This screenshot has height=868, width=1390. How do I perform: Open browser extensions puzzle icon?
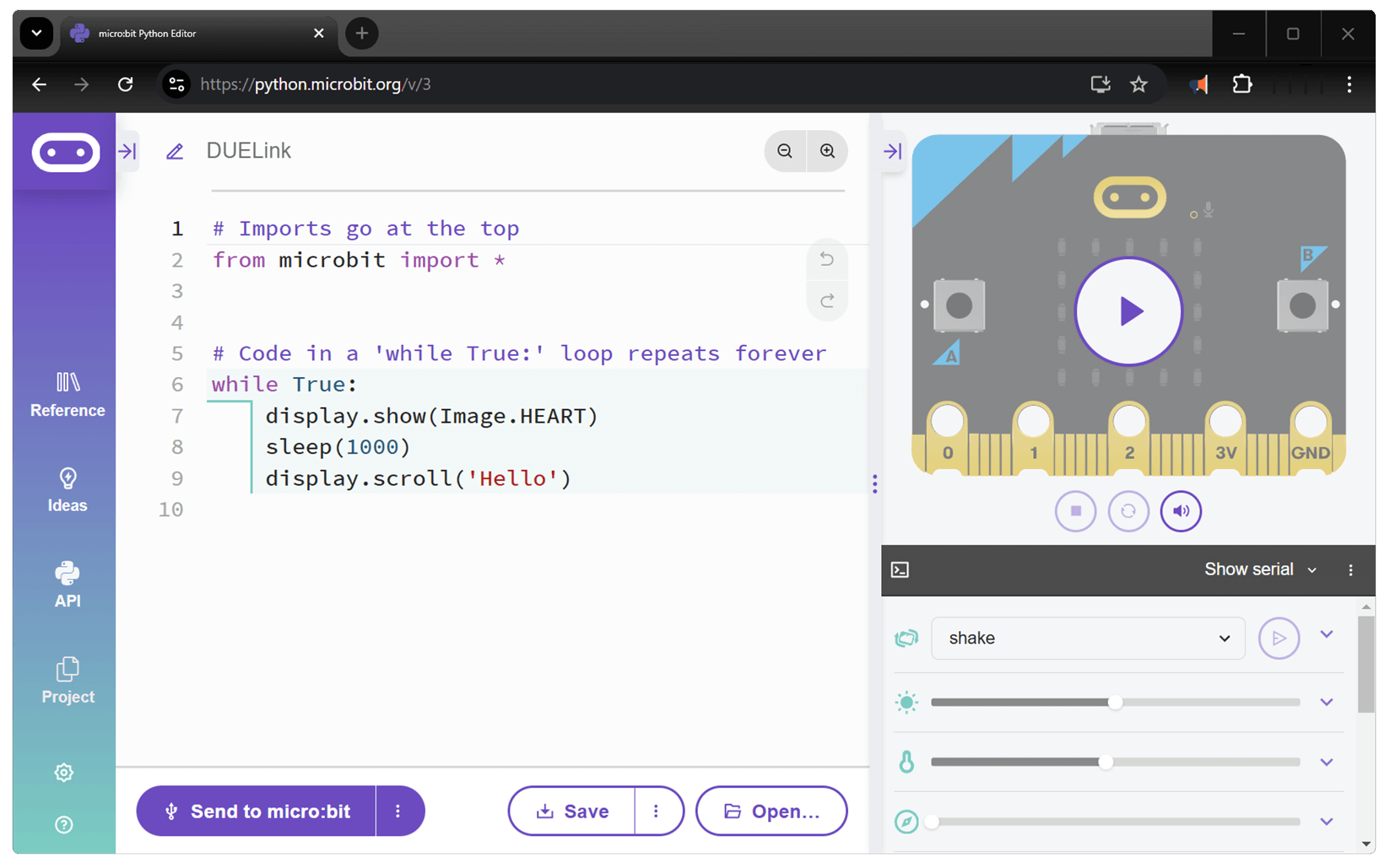[x=1242, y=84]
